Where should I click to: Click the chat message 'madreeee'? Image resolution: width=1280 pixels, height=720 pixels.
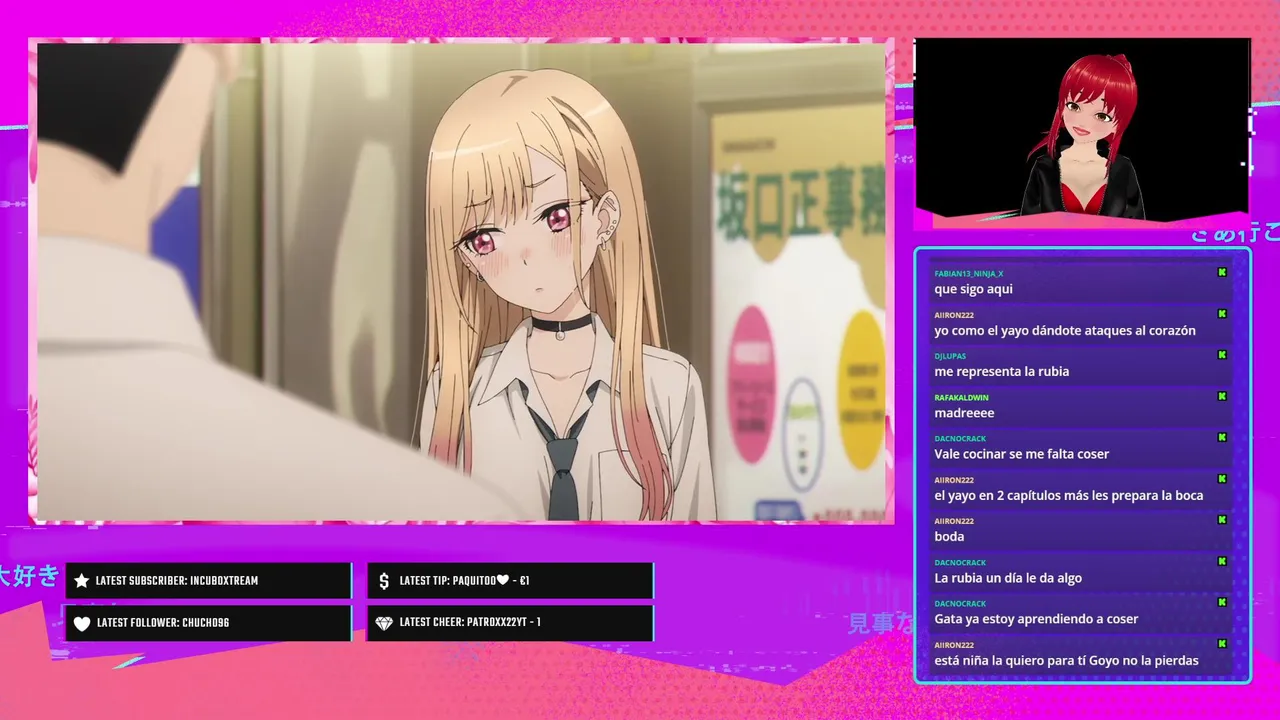[x=964, y=413]
